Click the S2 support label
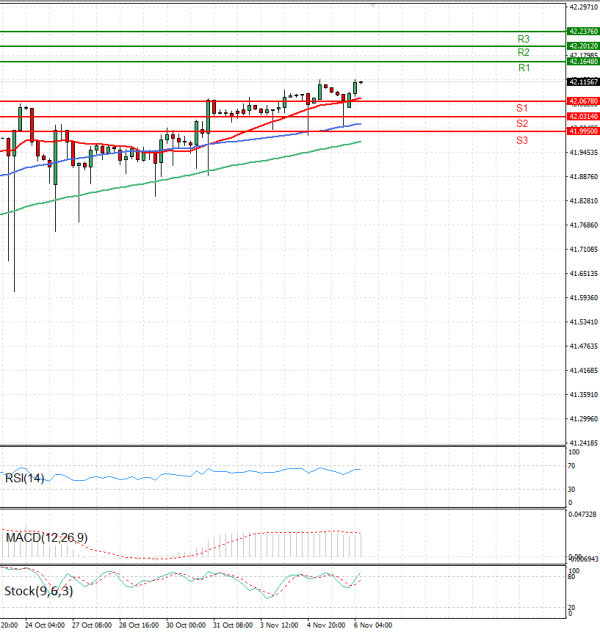The image size is (600, 632). point(522,123)
